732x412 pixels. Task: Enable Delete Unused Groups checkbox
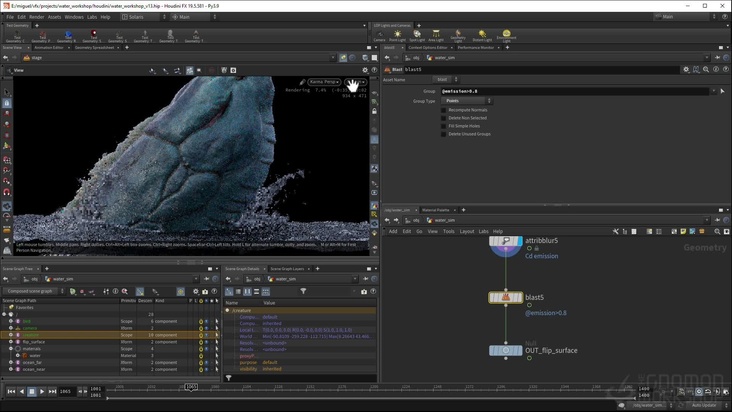443,134
